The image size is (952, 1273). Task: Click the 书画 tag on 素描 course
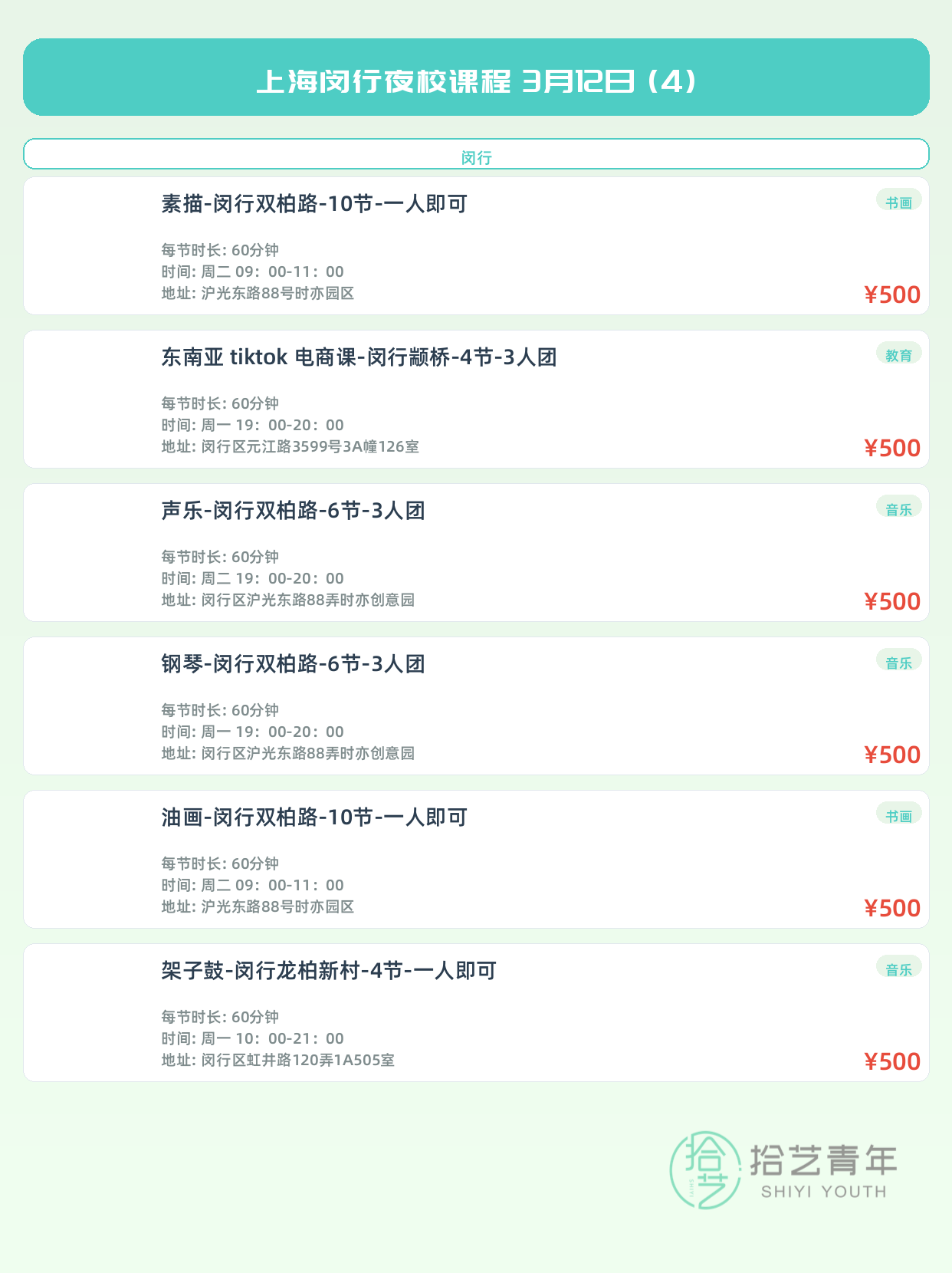point(898,202)
